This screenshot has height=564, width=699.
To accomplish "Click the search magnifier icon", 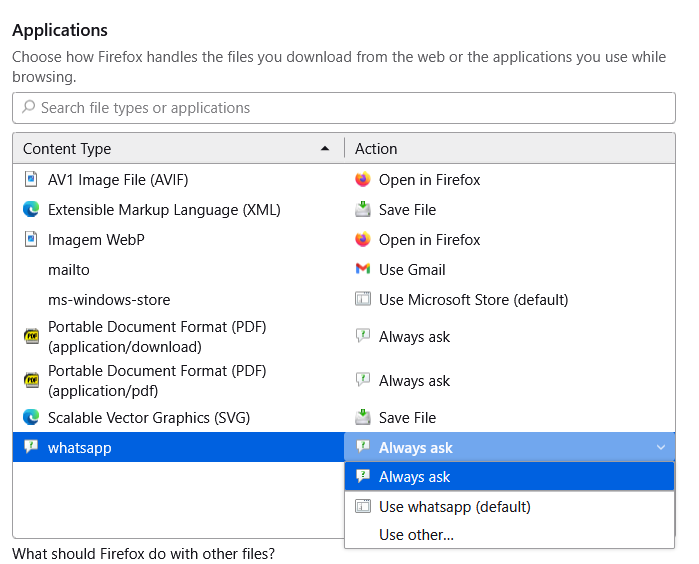I will (29, 107).
